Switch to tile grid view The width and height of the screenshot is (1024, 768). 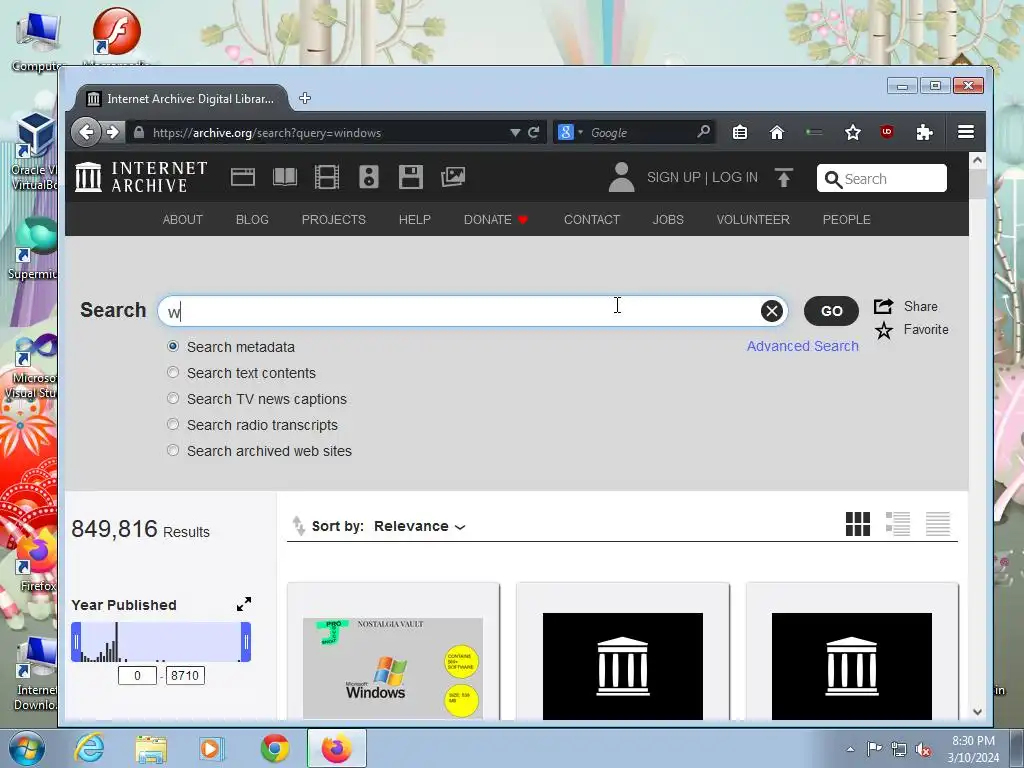pyautogui.click(x=857, y=524)
